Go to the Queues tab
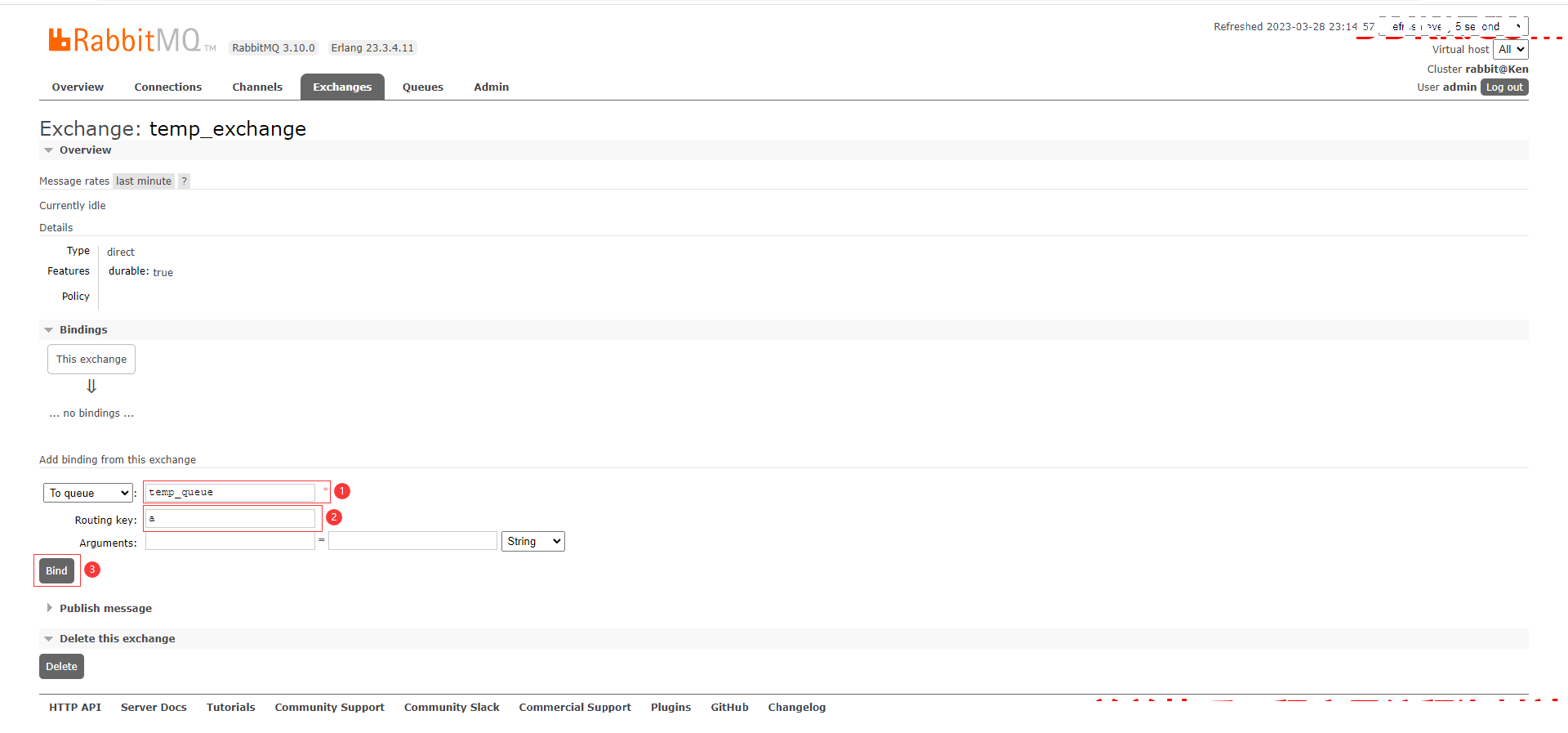Image resolution: width=1568 pixels, height=733 pixels. pyautogui.click(x=423, y=87)
